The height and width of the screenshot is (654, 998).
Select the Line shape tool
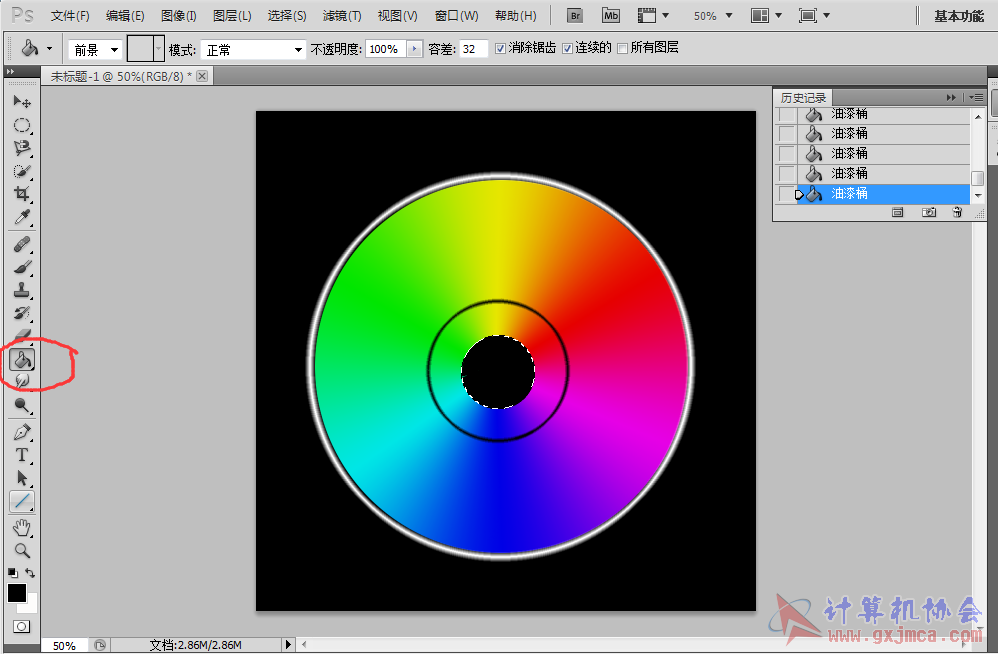pos(22,501)
